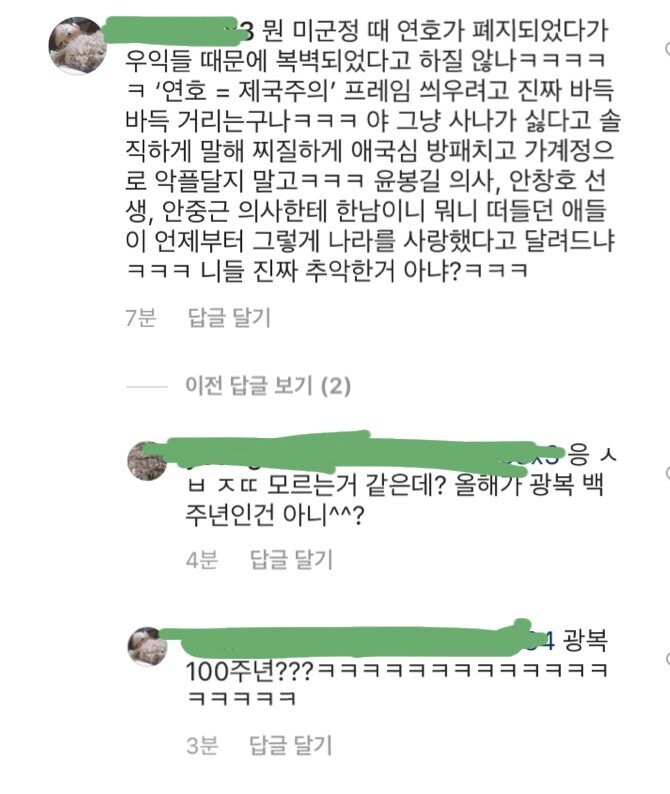Select the reply text 광복 100주년???ㅋㅋㅋ
Screen dimensions: 670x794
click(x=397, y=671)
